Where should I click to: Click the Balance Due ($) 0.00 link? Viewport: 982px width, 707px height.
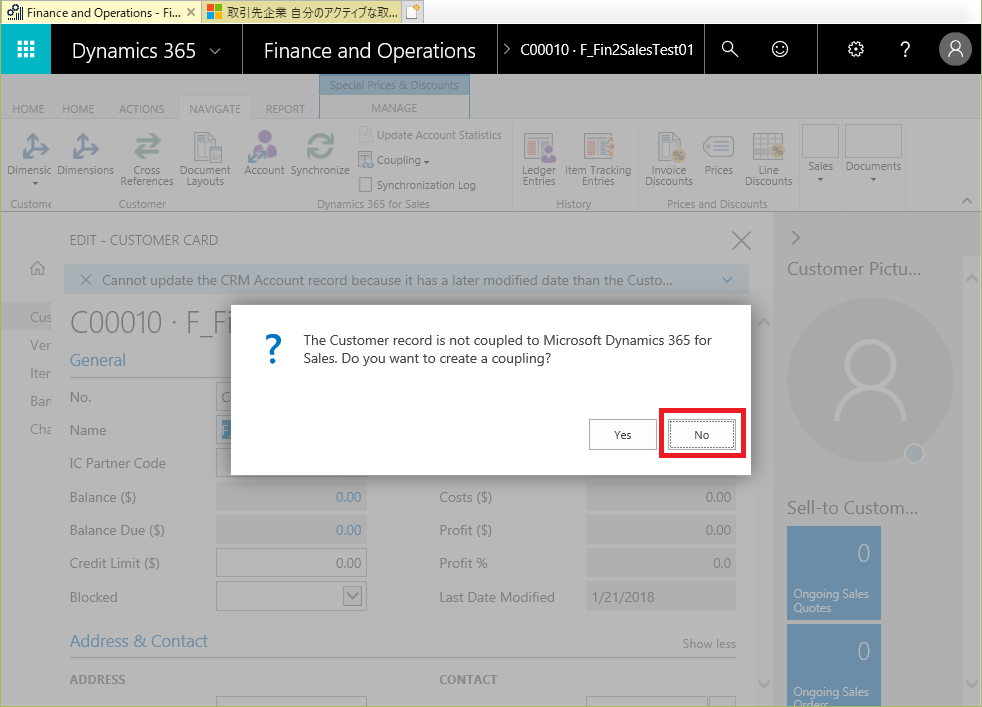(348, 530)
